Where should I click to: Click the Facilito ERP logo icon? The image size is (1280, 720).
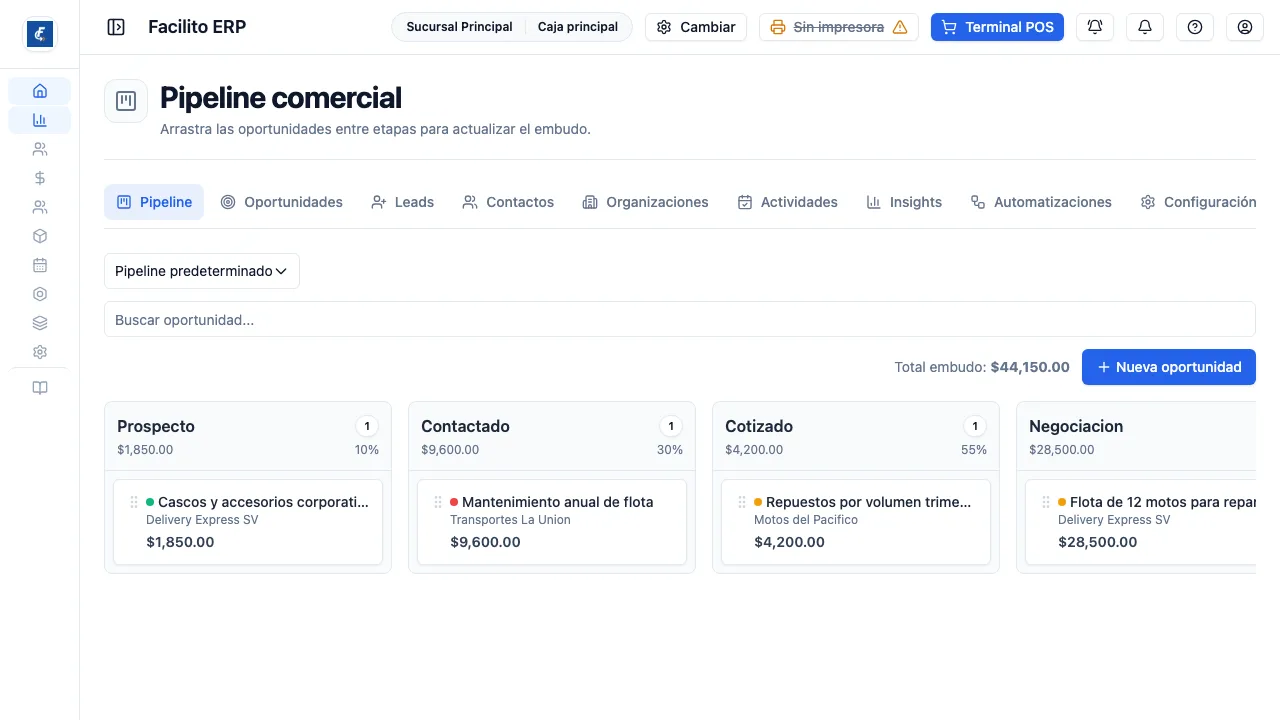(x=40, y=34)
